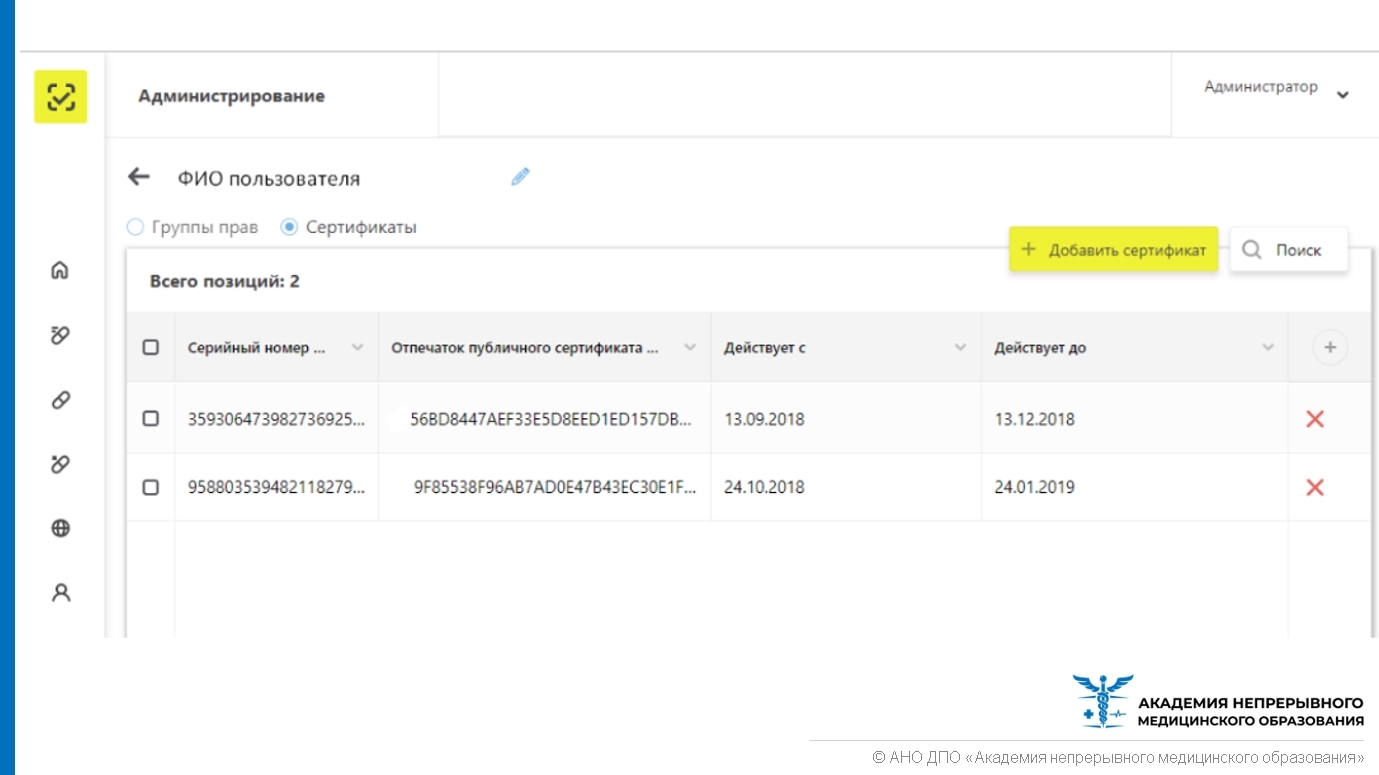The height and width of the screenshot is (775, 1379).
Task: Click the Всего позиций: 2 label
Action: (x=224, y=281)
